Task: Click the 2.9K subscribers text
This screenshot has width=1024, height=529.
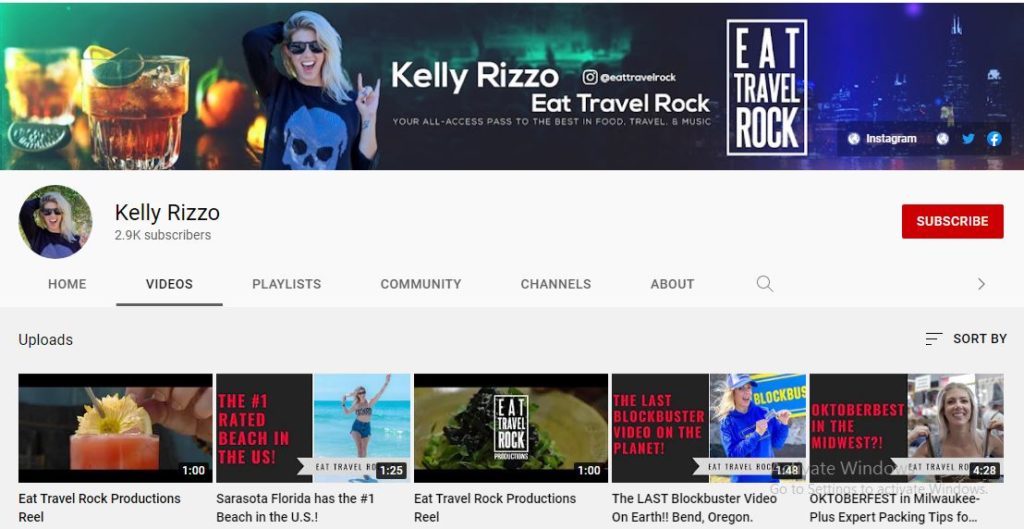Action: point(163,235)
